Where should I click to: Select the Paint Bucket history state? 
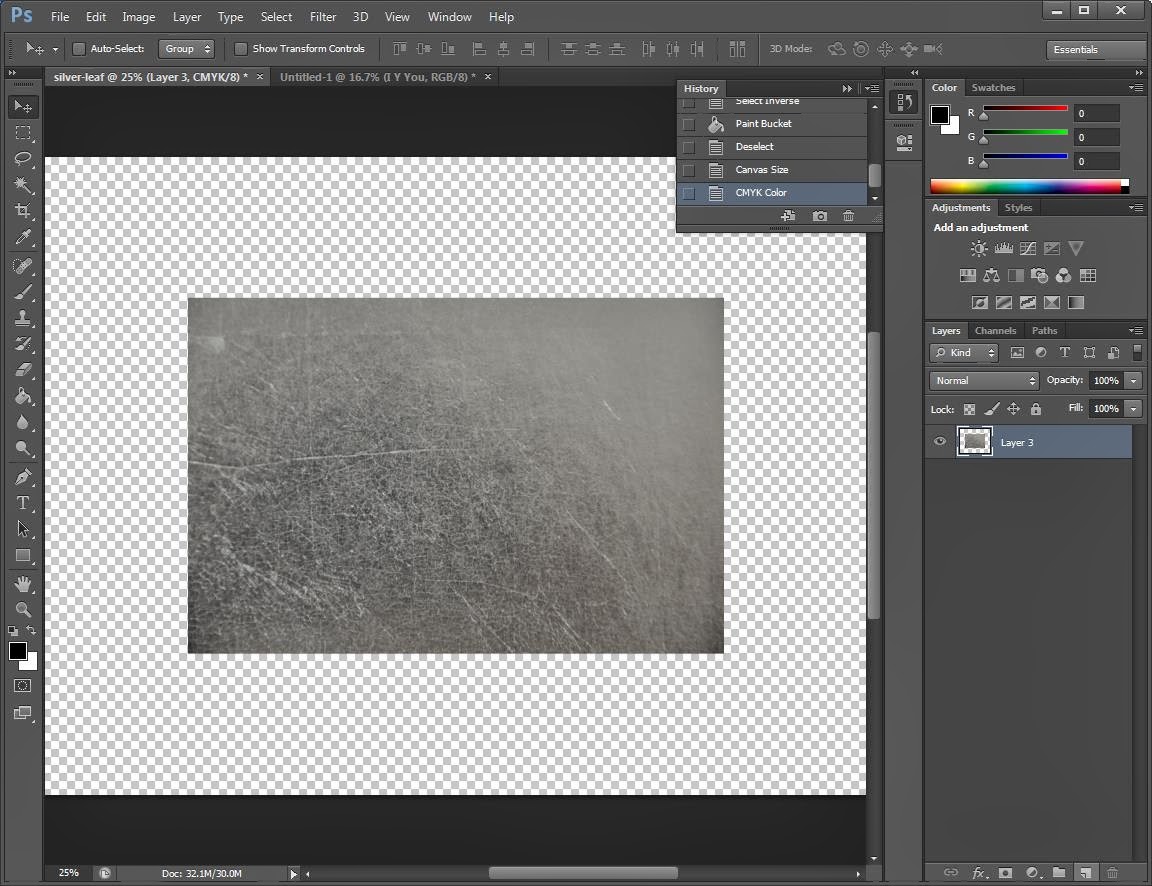(x=763, y=124)
